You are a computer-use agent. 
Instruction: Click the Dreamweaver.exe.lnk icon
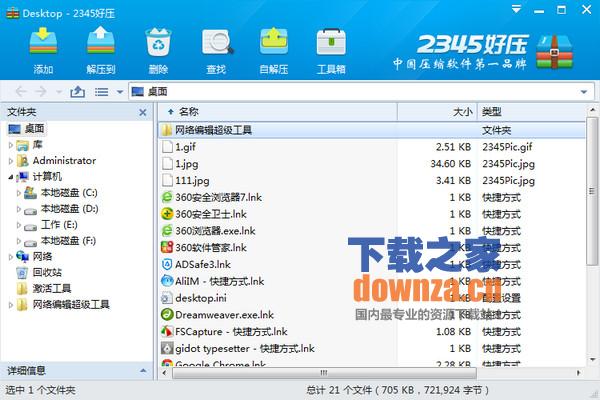167,315
